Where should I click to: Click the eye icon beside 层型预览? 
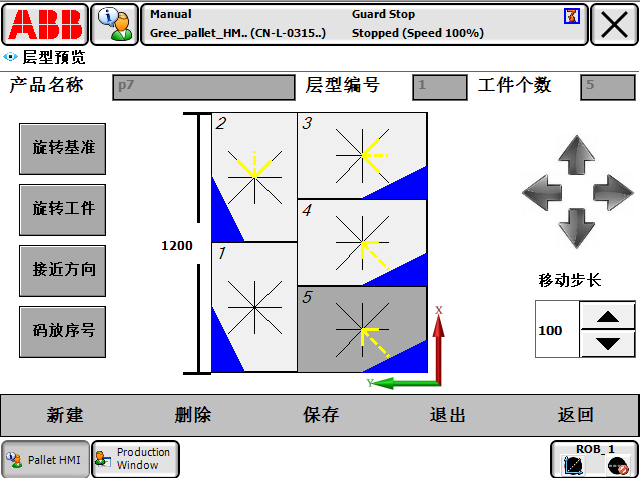pyautogui.click(x=10, y=57)
